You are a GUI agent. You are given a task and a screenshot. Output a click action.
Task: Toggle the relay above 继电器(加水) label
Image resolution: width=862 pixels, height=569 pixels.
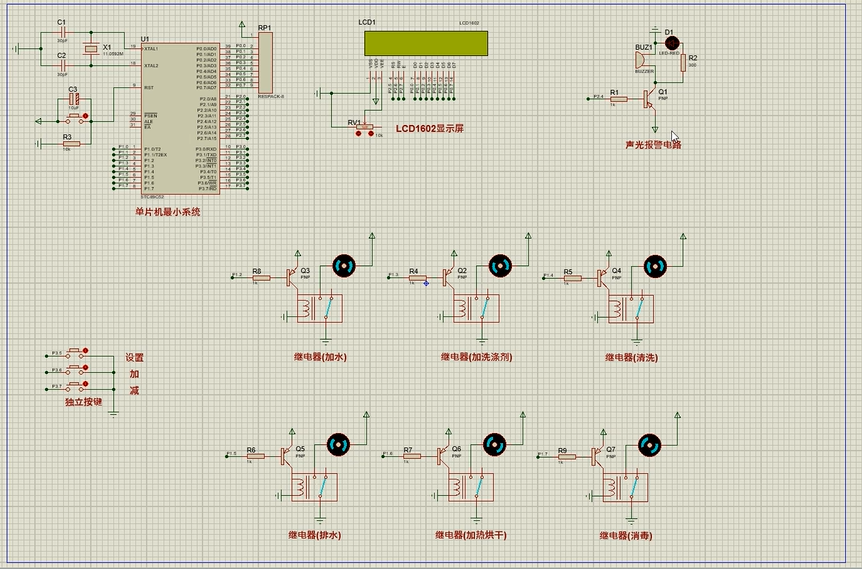pyautogui.click(x=316, y=308)
